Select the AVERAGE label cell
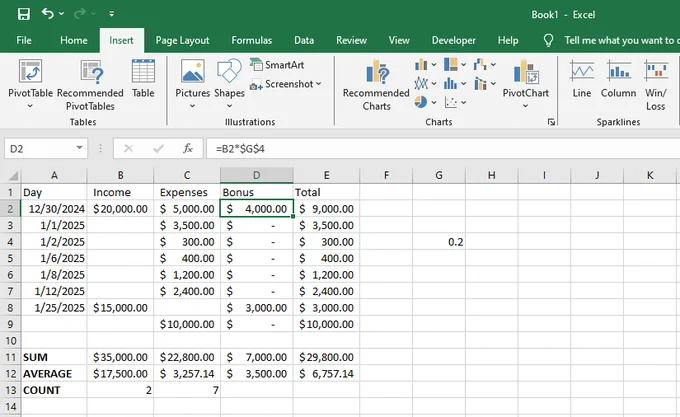Viewport: 680px width, 417px height. pyautogui.click(x=54, y=374)
